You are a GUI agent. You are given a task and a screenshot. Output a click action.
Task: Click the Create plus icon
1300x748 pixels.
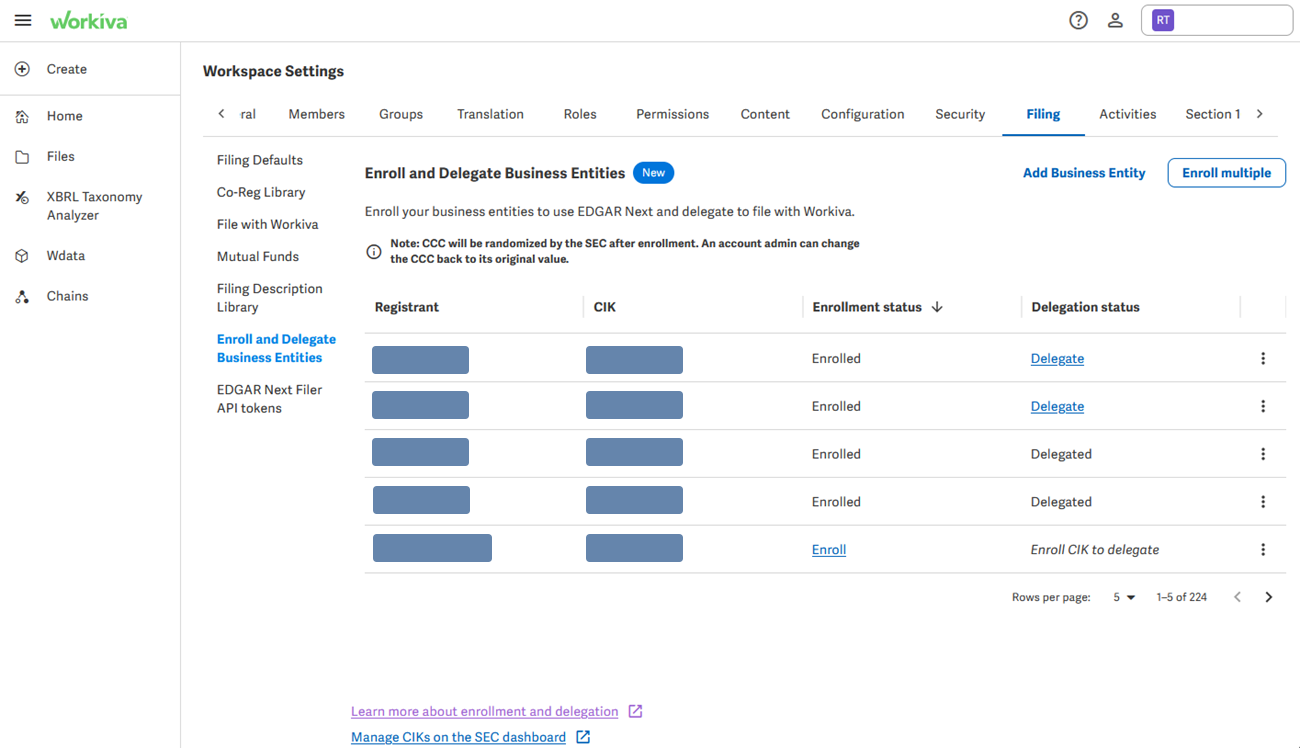[22, 69]
